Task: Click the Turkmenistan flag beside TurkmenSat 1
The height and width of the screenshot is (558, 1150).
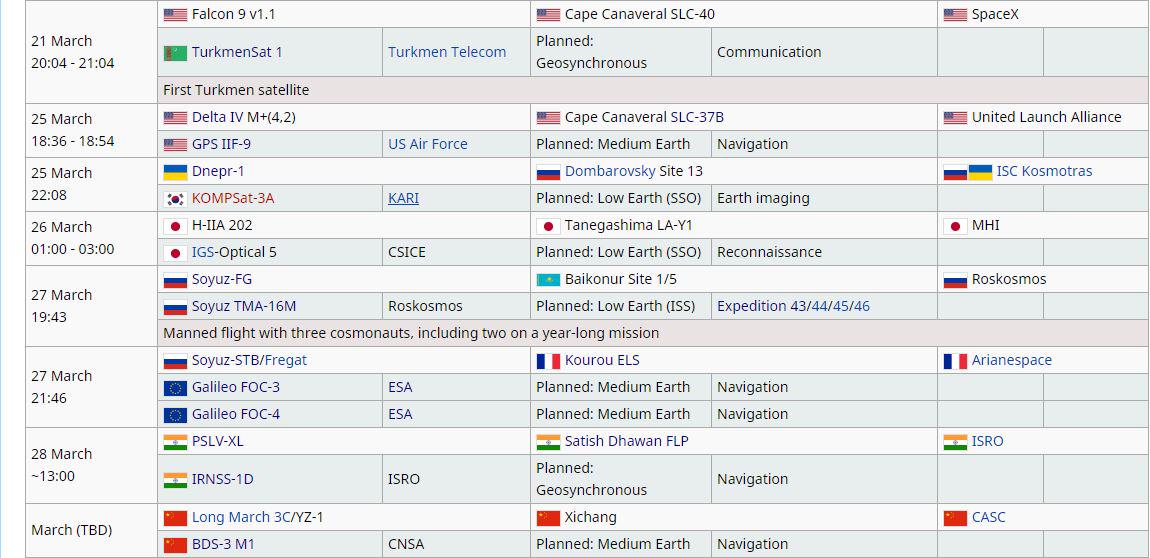Action: (x=175, y=53)
